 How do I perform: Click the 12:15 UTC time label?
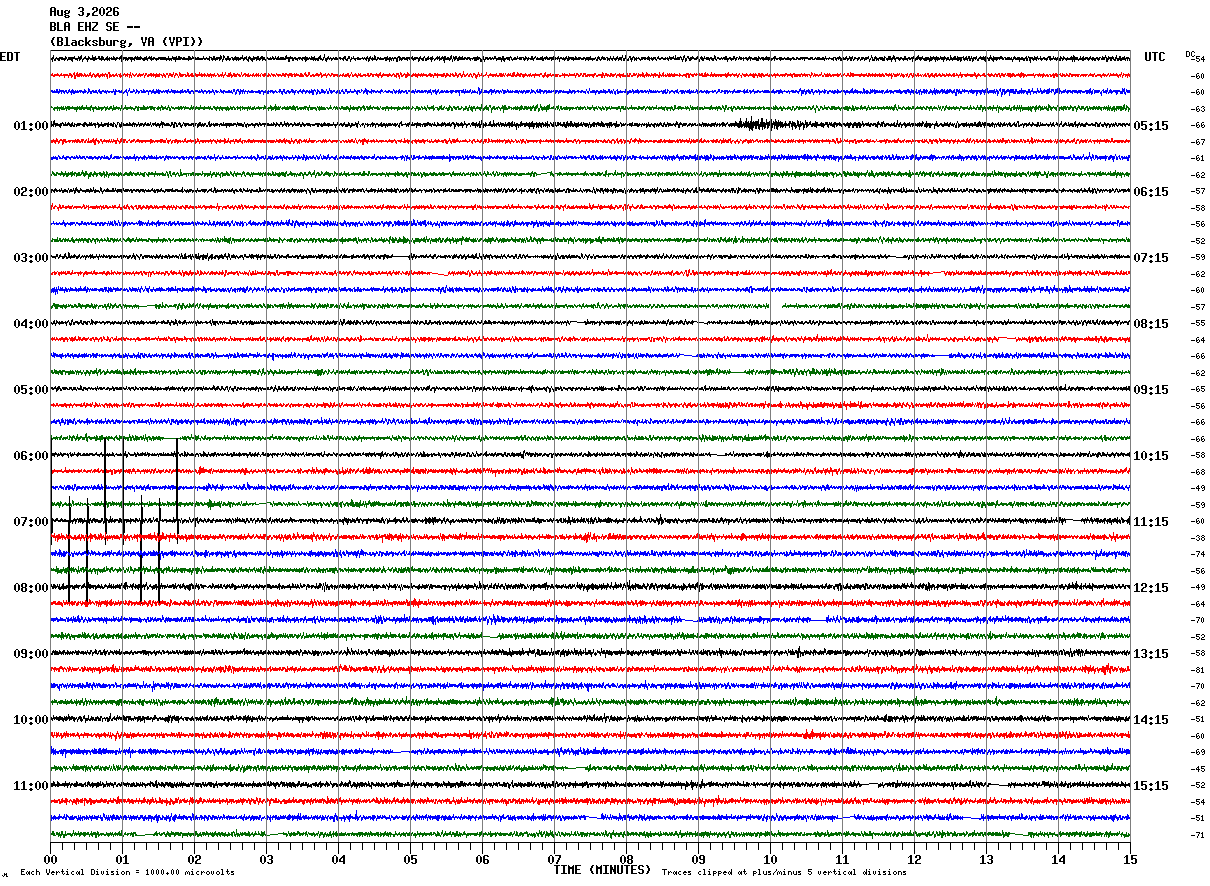coord(1151,588)
